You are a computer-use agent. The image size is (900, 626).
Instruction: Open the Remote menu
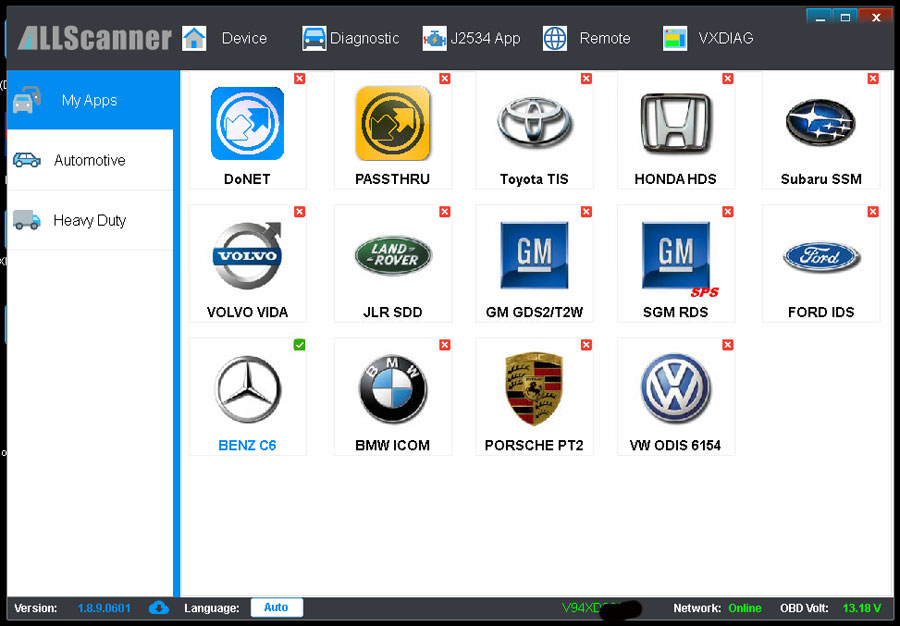click(x=605, y=38)
